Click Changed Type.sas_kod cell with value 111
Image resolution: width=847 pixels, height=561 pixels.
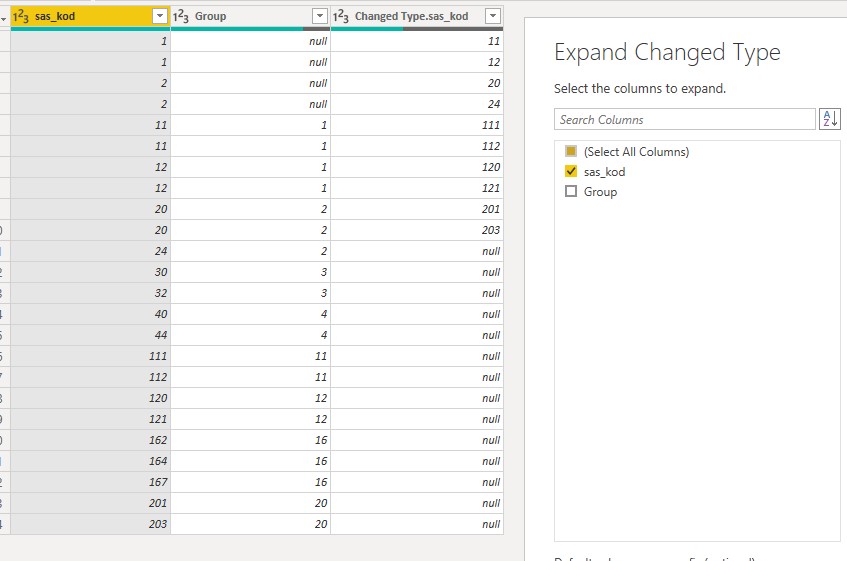pyautogui.click(x=416, y=125)
